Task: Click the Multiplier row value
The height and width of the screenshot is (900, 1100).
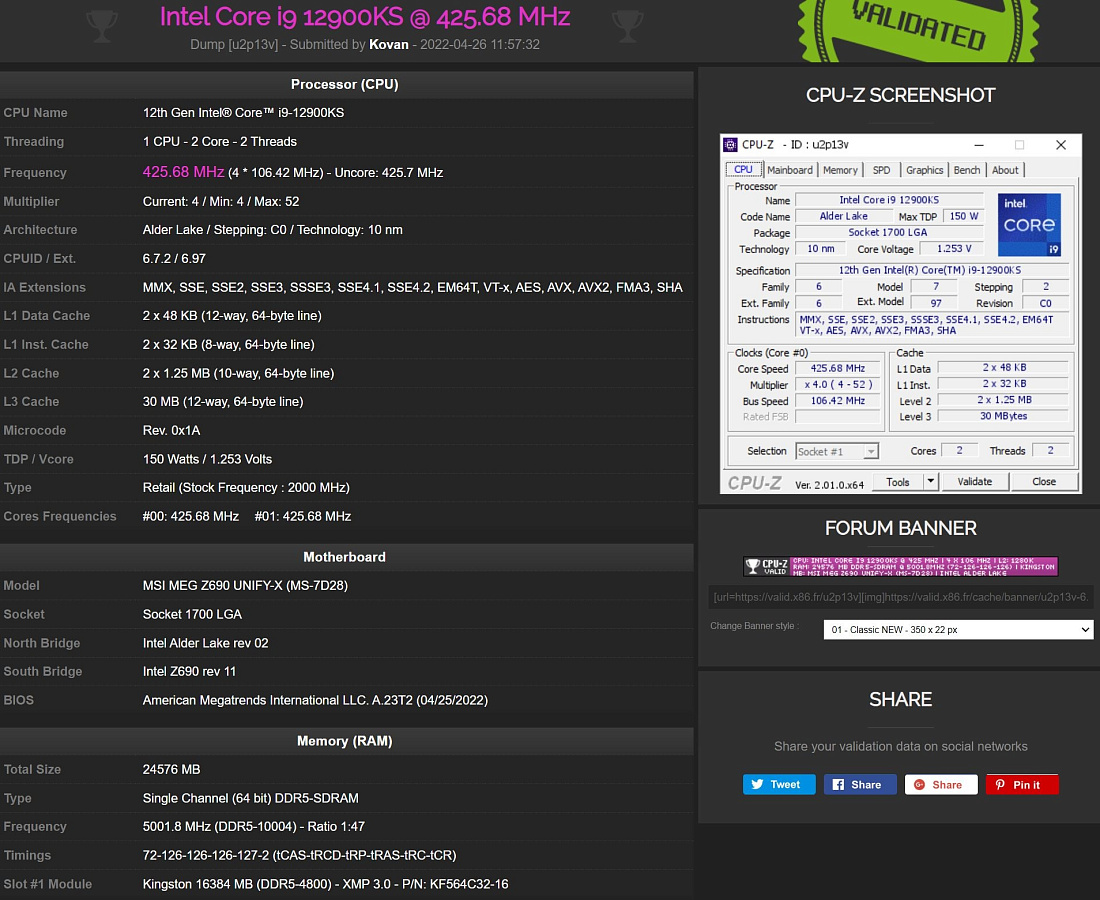Action: click(221, 201)
